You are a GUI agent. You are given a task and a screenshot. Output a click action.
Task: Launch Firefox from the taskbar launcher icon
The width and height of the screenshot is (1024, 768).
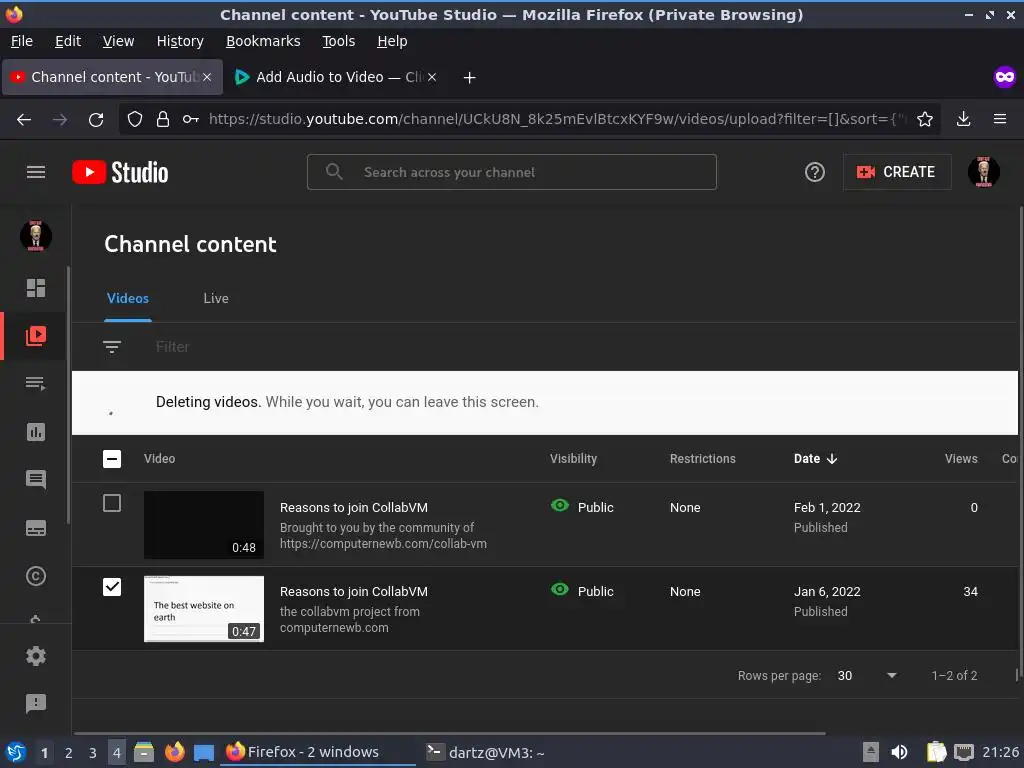(174, 752)
